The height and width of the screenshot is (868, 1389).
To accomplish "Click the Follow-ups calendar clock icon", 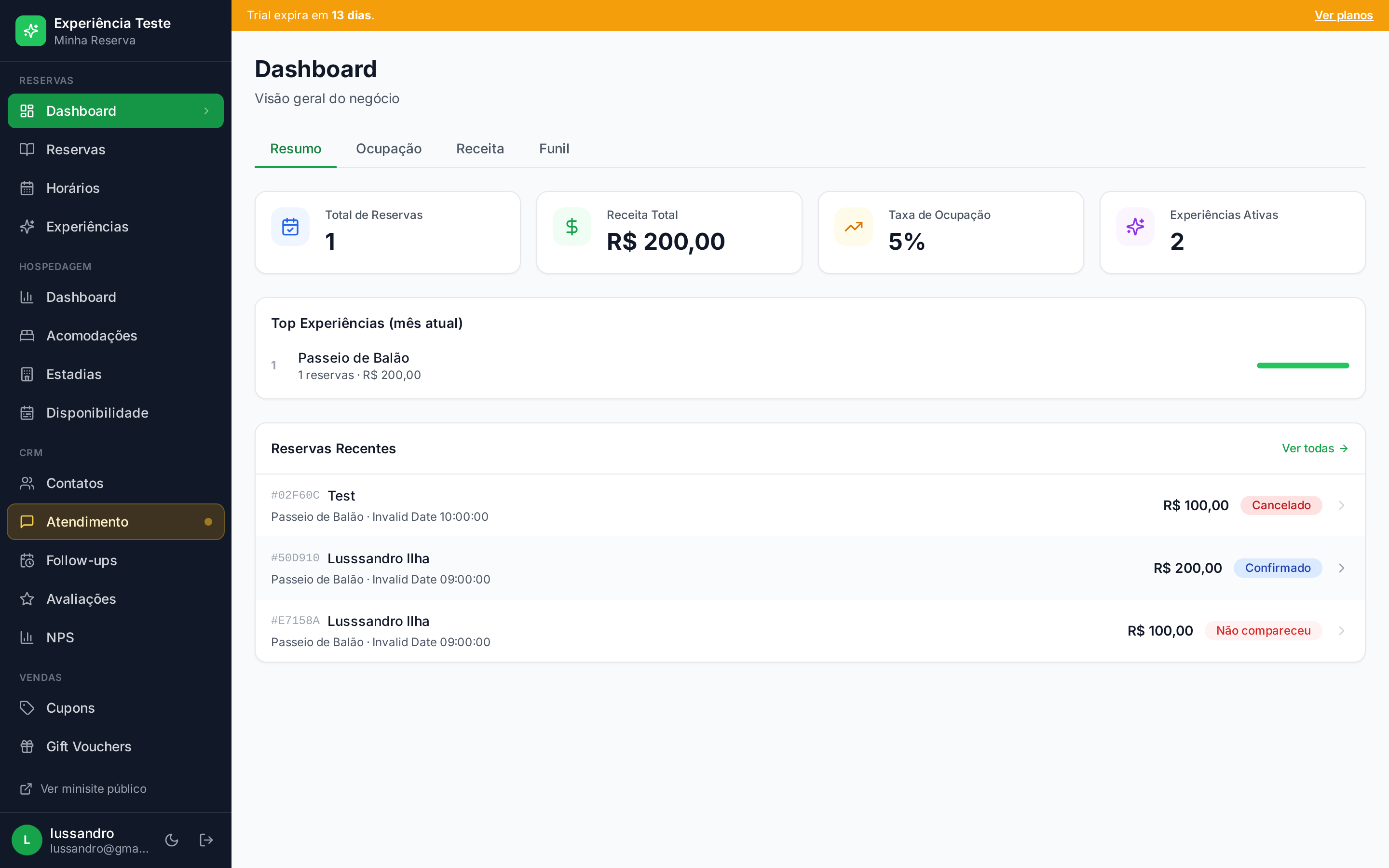I will pos(27,560).
